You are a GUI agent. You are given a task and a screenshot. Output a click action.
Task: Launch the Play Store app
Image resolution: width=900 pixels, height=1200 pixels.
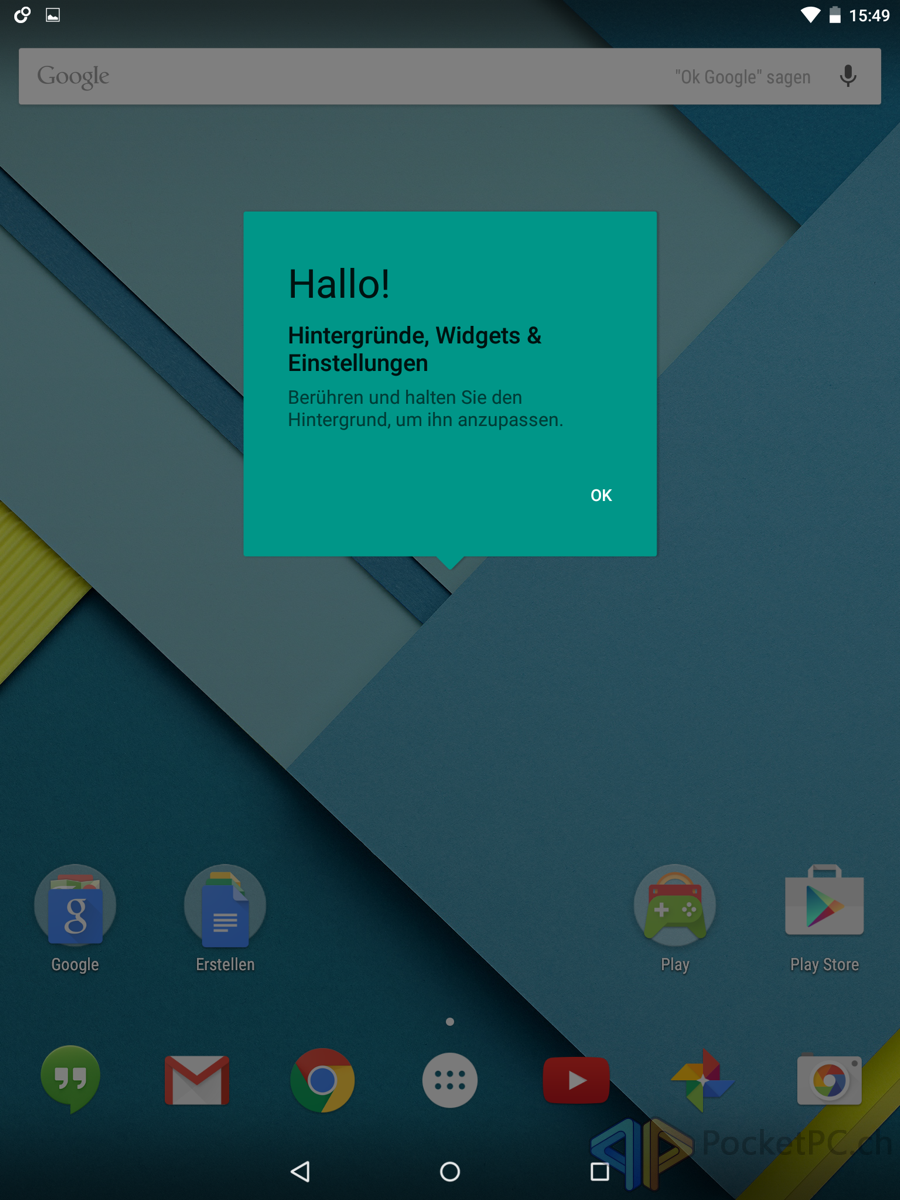tap(825, 901)
